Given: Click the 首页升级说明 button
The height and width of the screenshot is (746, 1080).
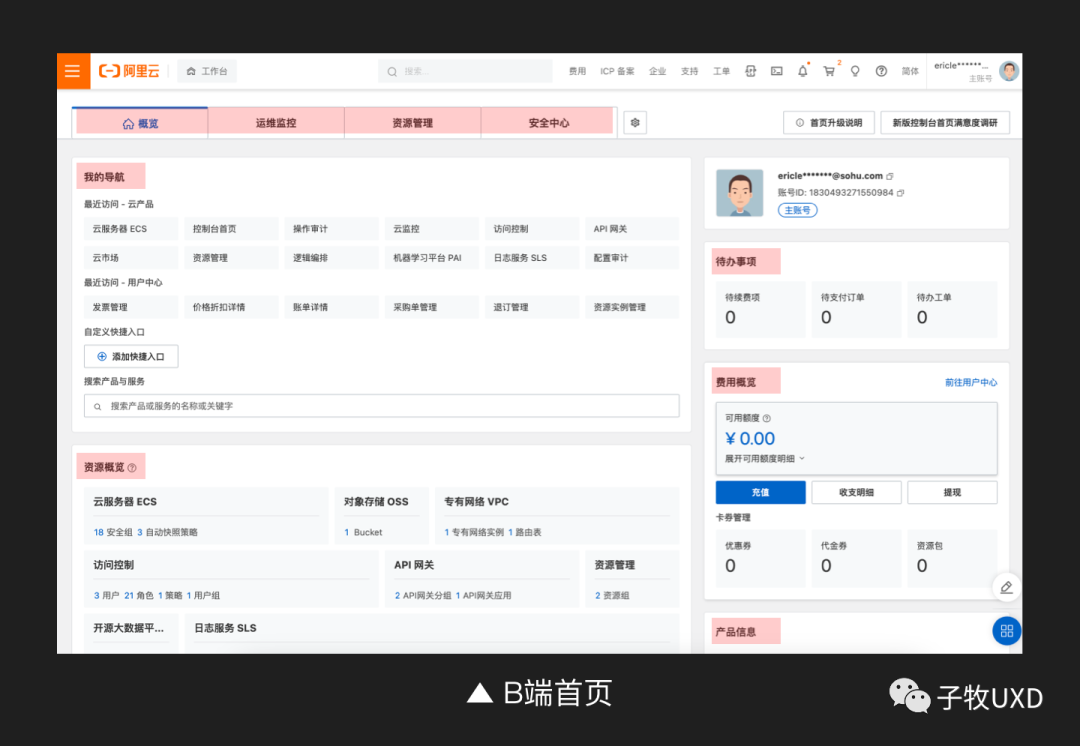Looking at the screenshot, I should pos(829,123).
